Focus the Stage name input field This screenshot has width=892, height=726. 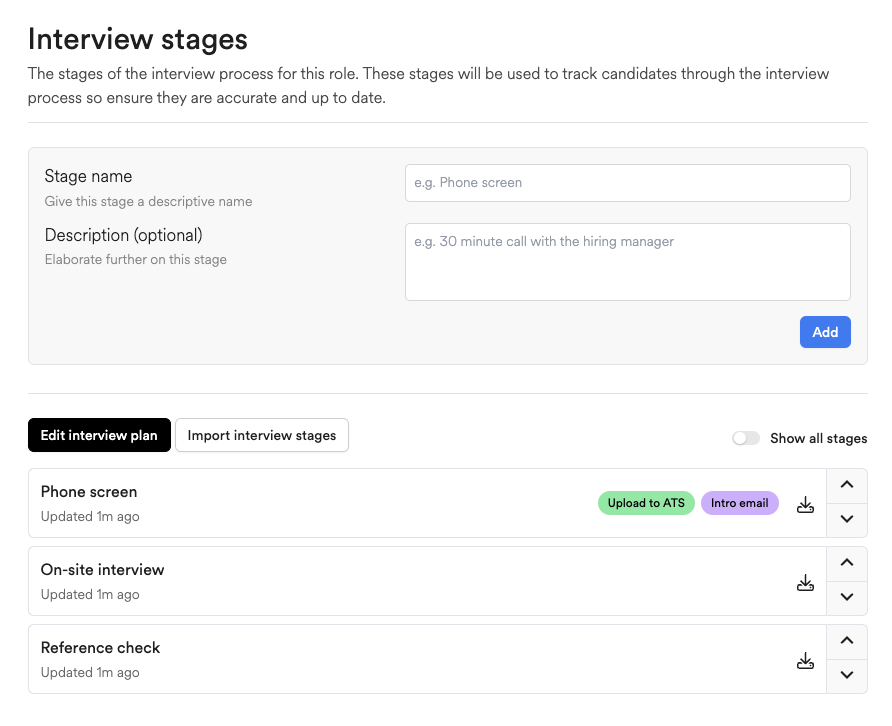tap(627, 183)
